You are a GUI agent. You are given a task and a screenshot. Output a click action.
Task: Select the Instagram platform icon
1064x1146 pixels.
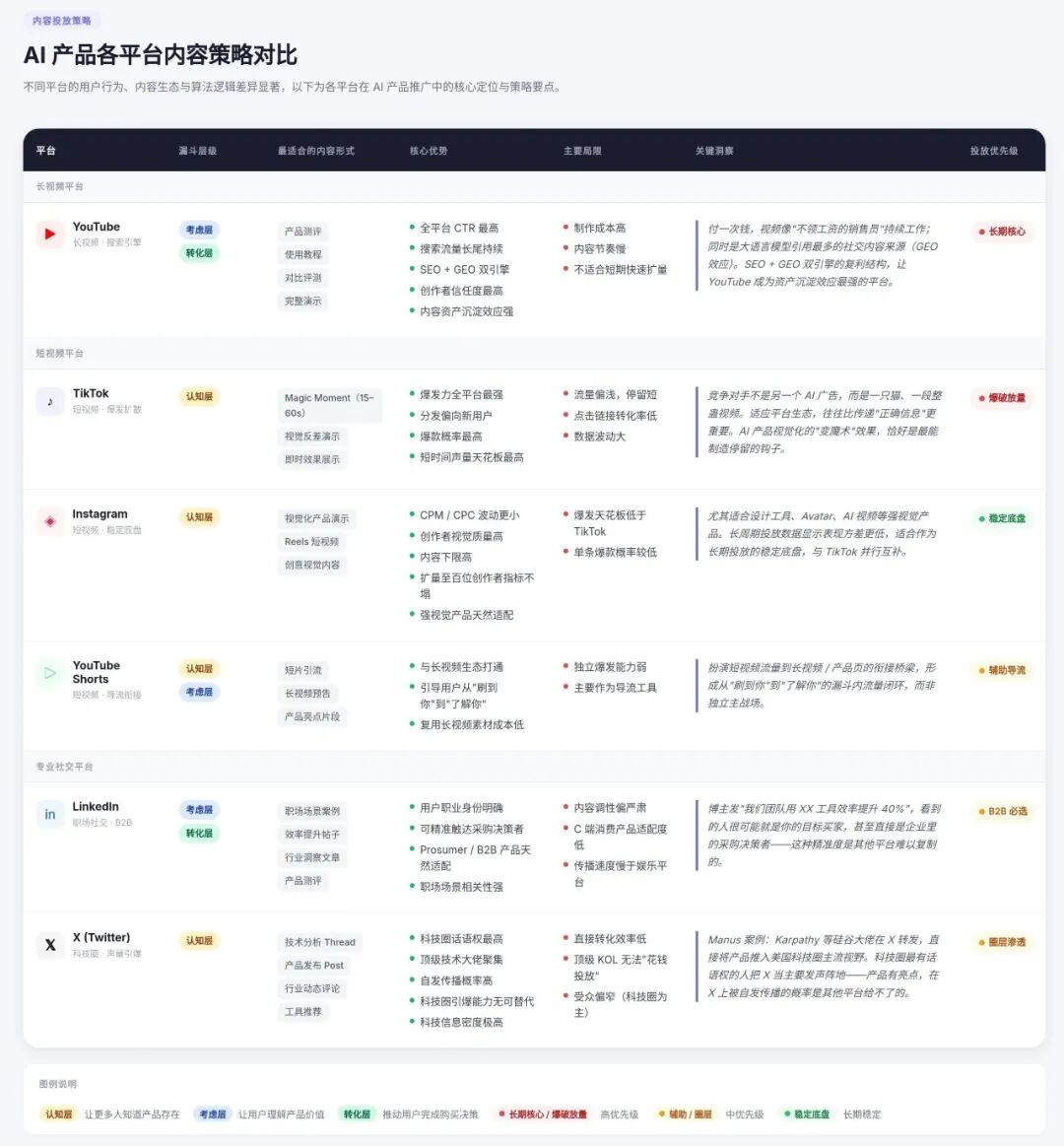(49, 521)
